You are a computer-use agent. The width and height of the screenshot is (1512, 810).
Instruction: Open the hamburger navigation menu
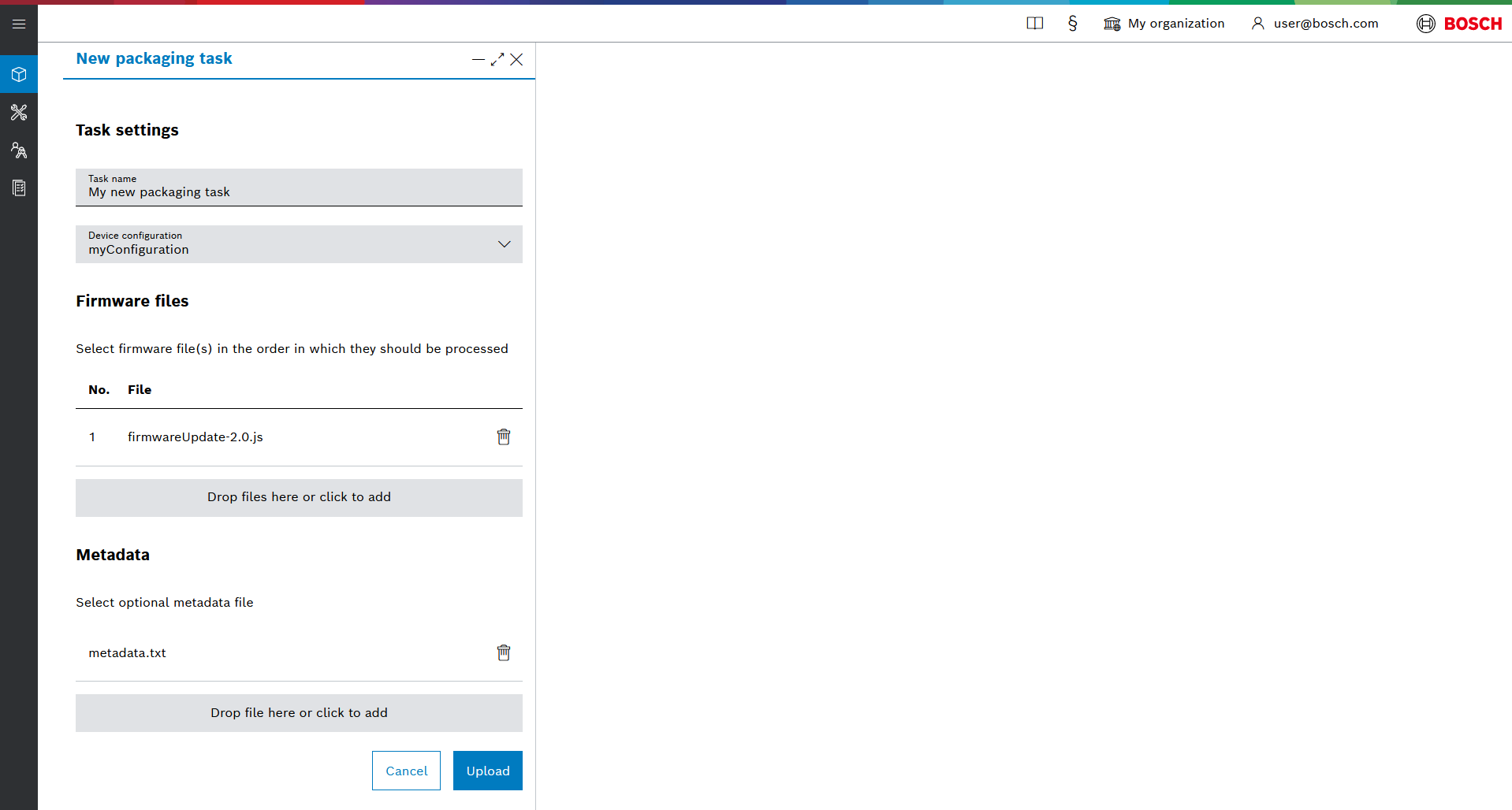click(19, 24)
